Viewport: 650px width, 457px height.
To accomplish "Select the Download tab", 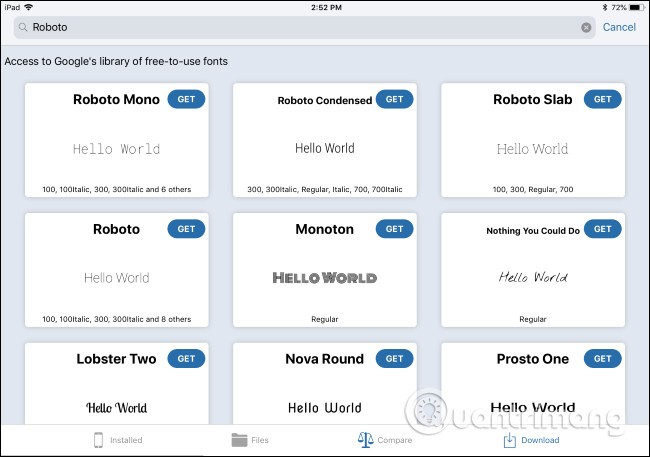I will 531,440.
